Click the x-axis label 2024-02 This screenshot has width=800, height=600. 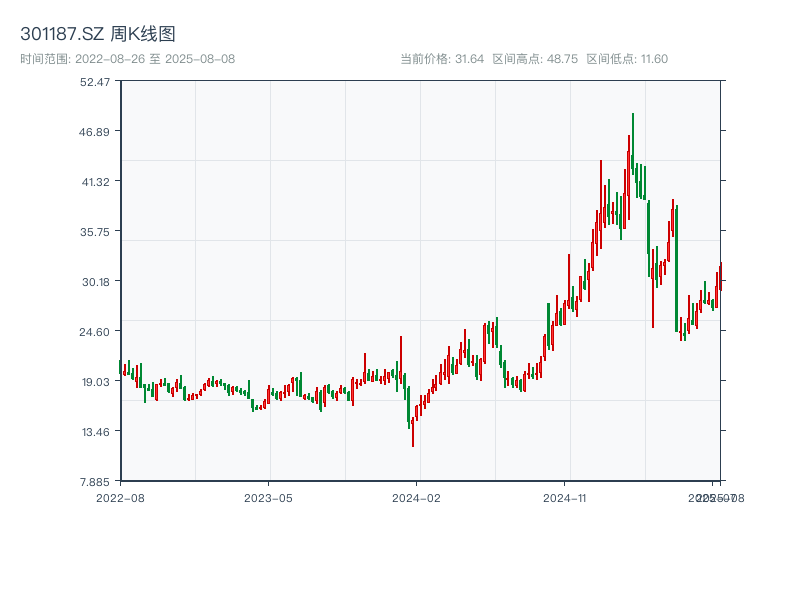[x=416, y=498]
